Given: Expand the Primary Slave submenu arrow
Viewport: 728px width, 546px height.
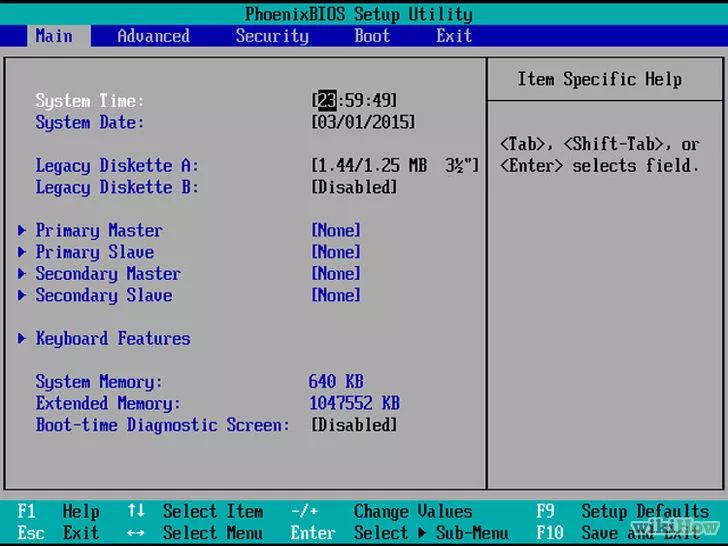Looking at the screenshot, I should pyautogui.click(x=22, y=253).
